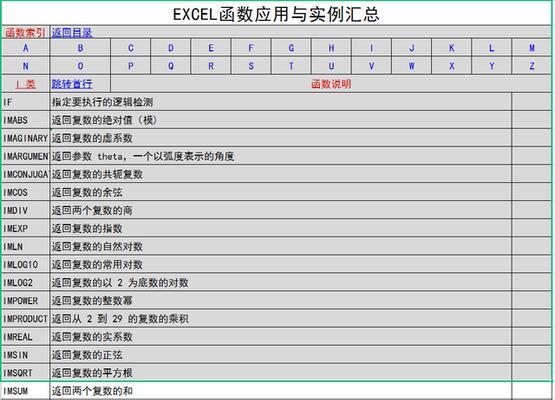
Task: Jump to letter F index
Action: (251, 48)
